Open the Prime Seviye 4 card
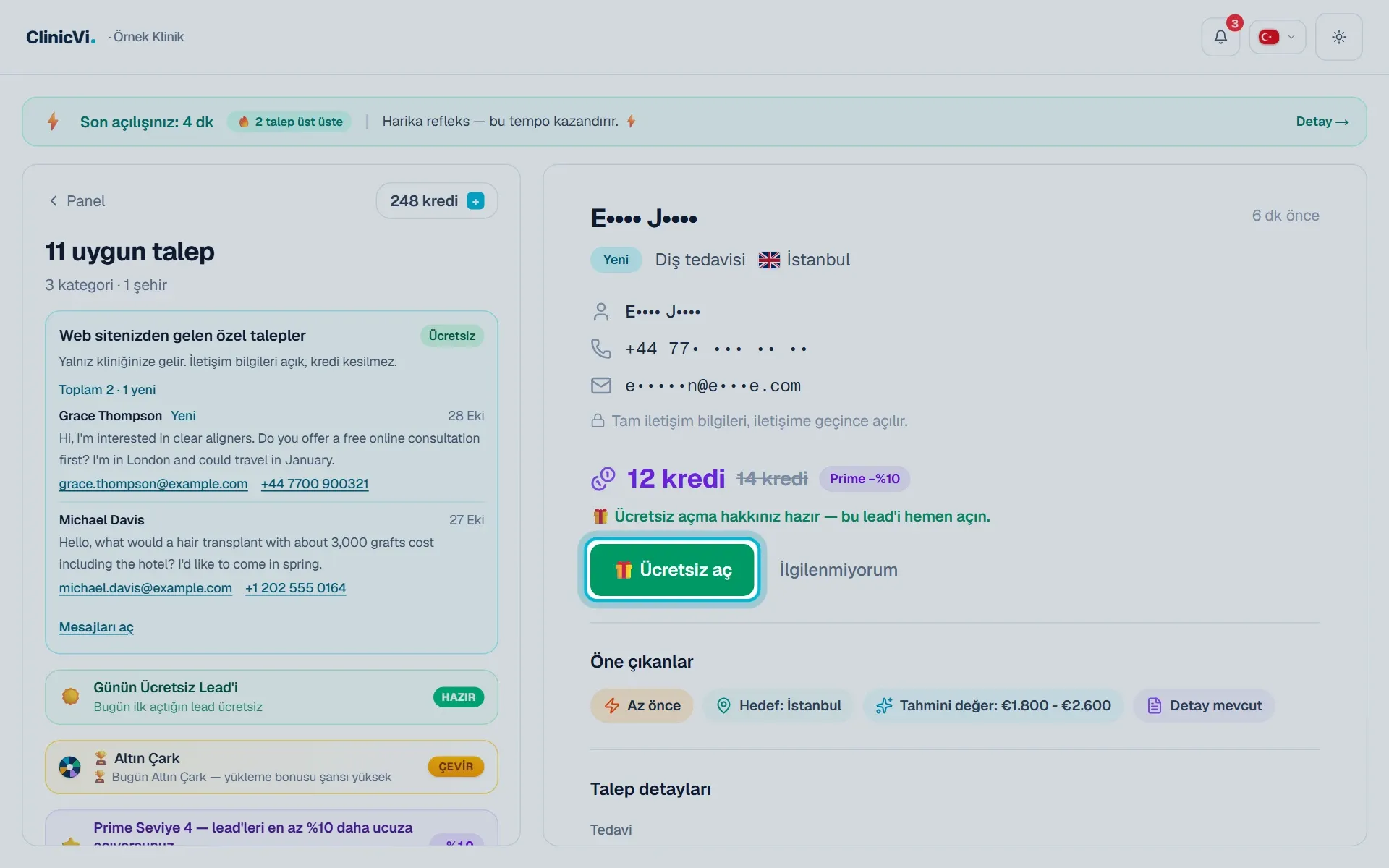 pyautogui.click(x=271, y=828)
